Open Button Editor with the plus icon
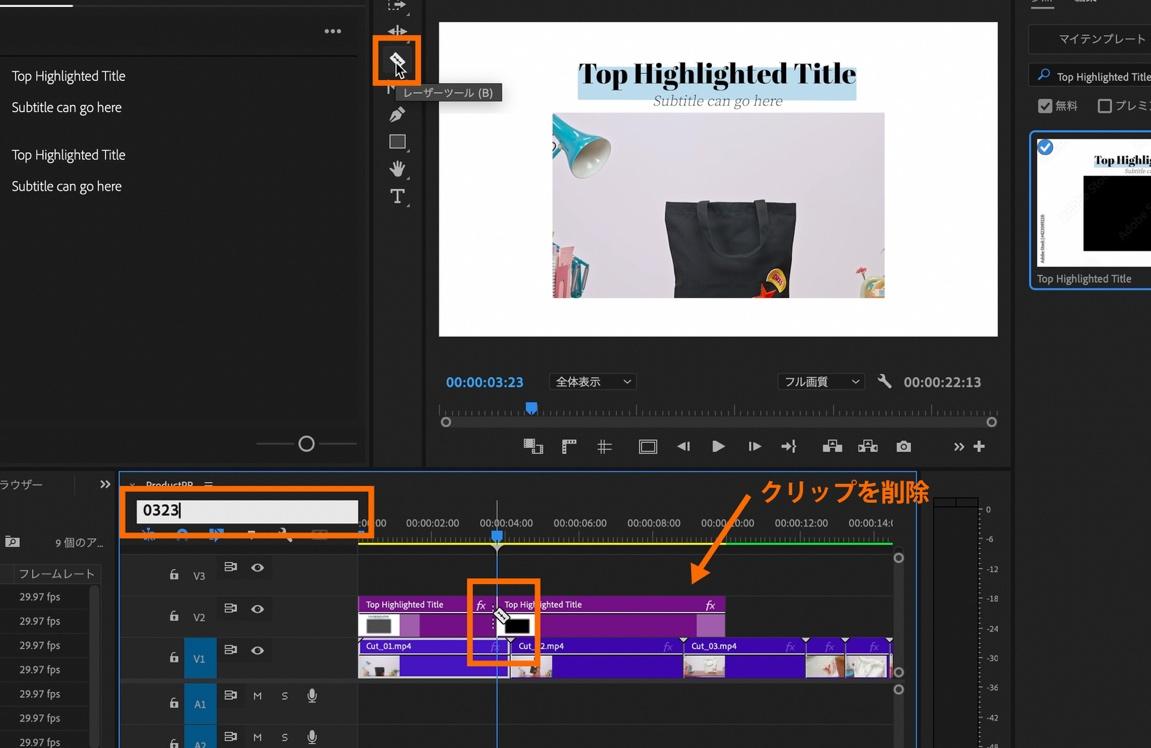 coord(978,446)
